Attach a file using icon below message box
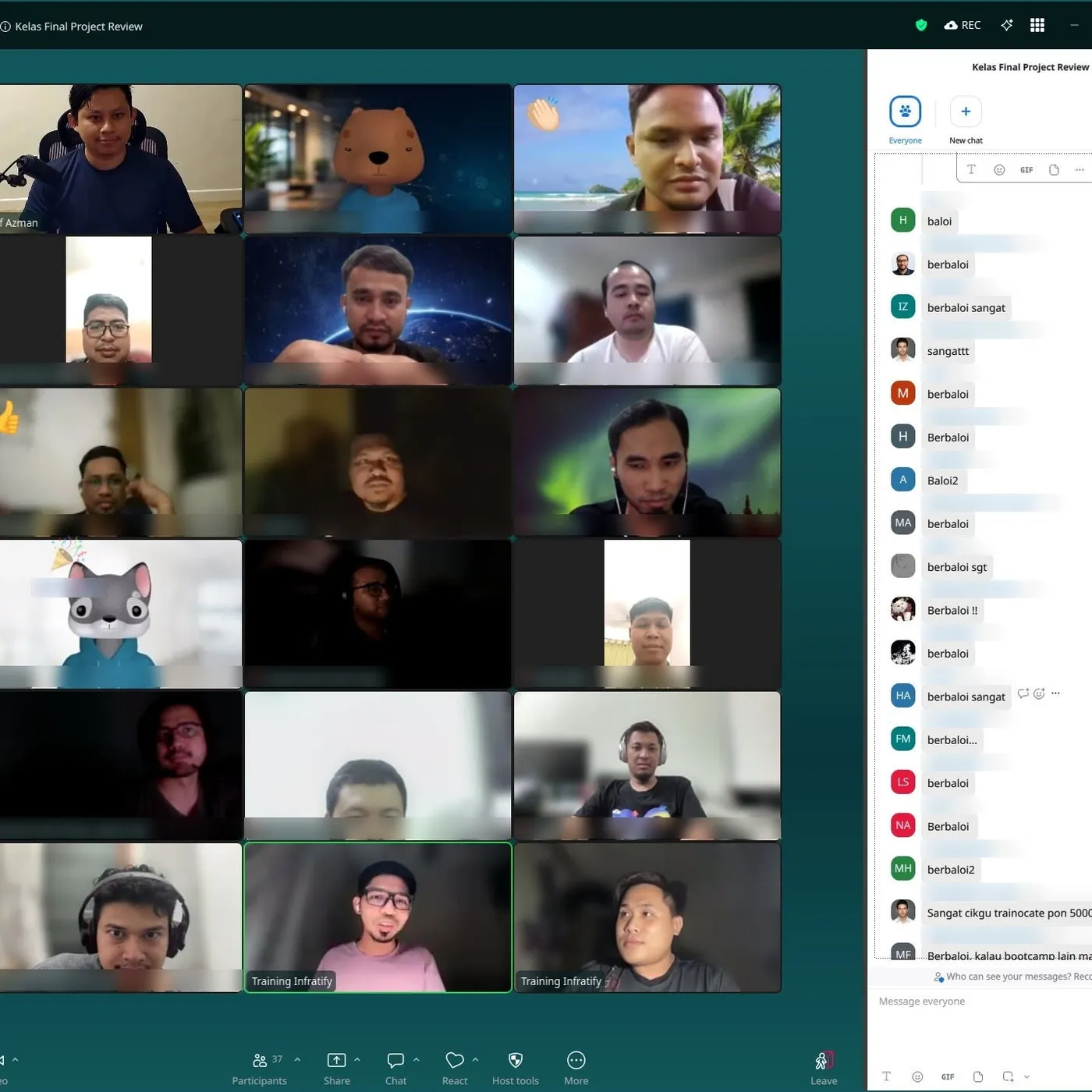 click(x=978, y=1076)
